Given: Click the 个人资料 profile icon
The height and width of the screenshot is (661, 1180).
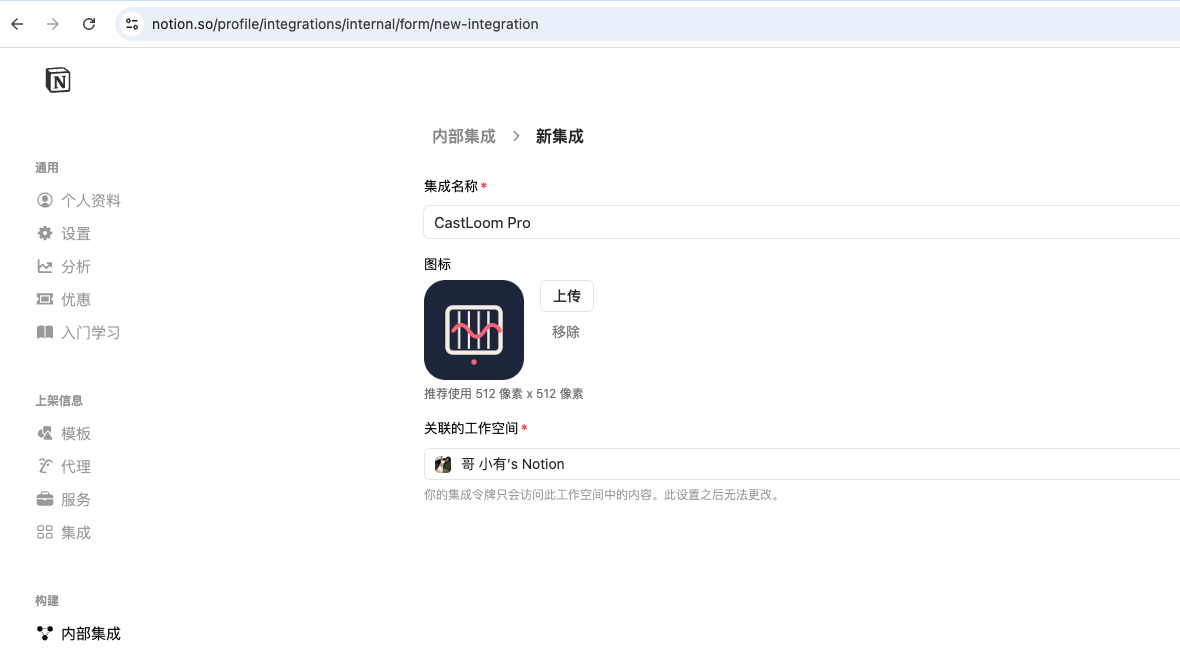Looking at the screenshot, I should click(x=45, y=200).
